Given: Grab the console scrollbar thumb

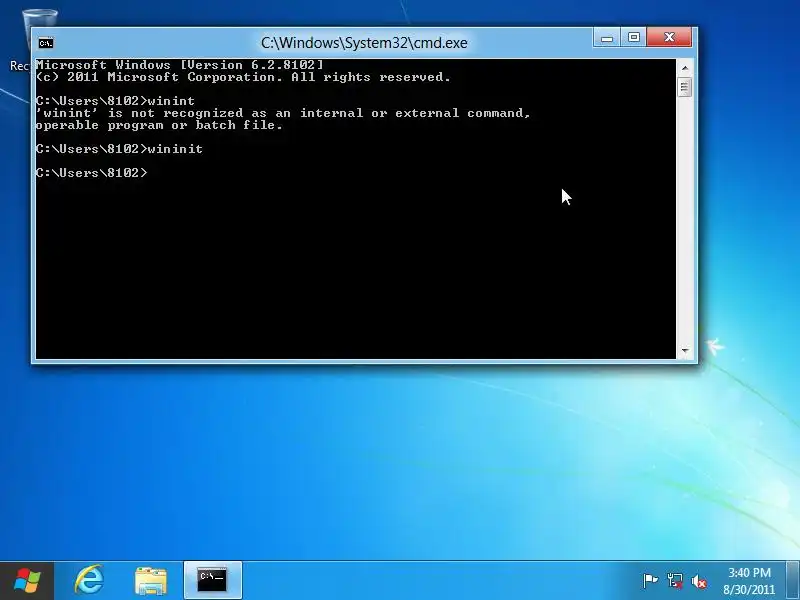Looking at the screenshot, I should point(685,87).
